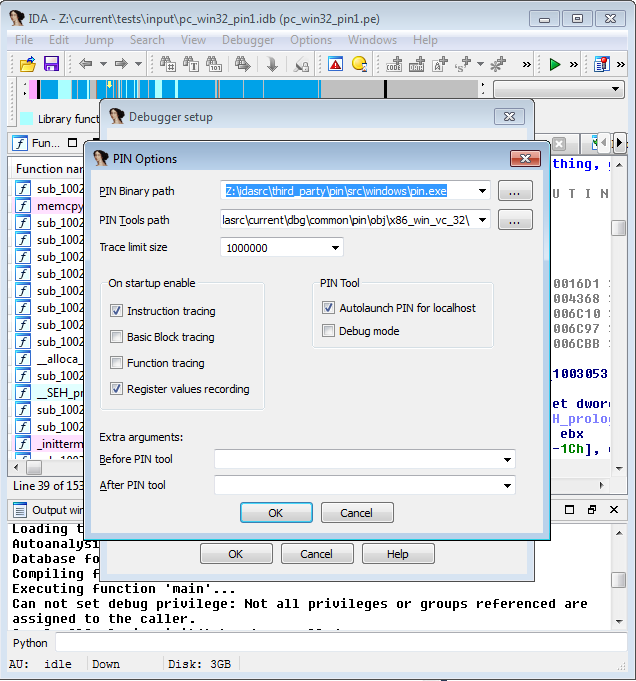Expand the struct icon dropdown arrow

pos(480,64)
